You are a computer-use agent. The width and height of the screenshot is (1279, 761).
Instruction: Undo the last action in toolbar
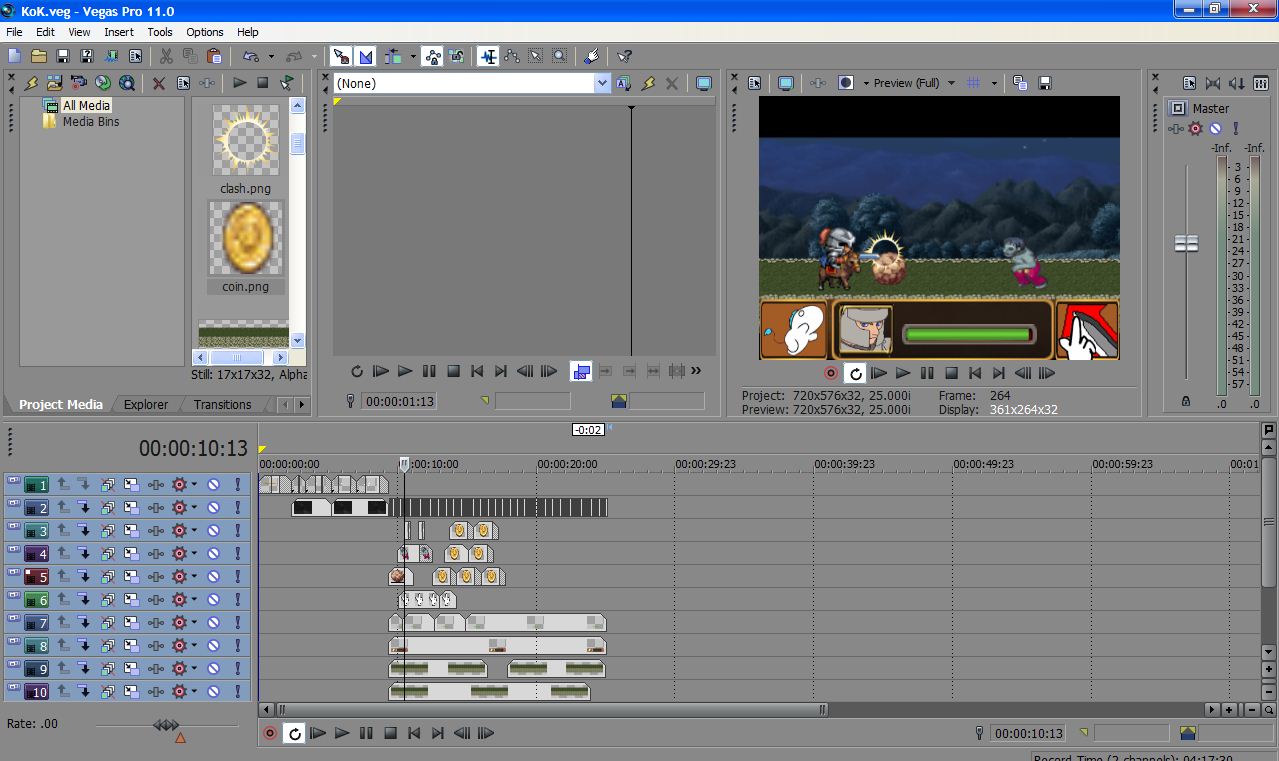click(250, 56)
